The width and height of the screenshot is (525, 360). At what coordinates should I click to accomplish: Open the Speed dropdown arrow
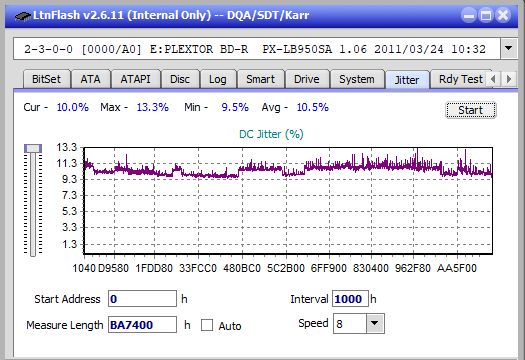click(375, 323)
